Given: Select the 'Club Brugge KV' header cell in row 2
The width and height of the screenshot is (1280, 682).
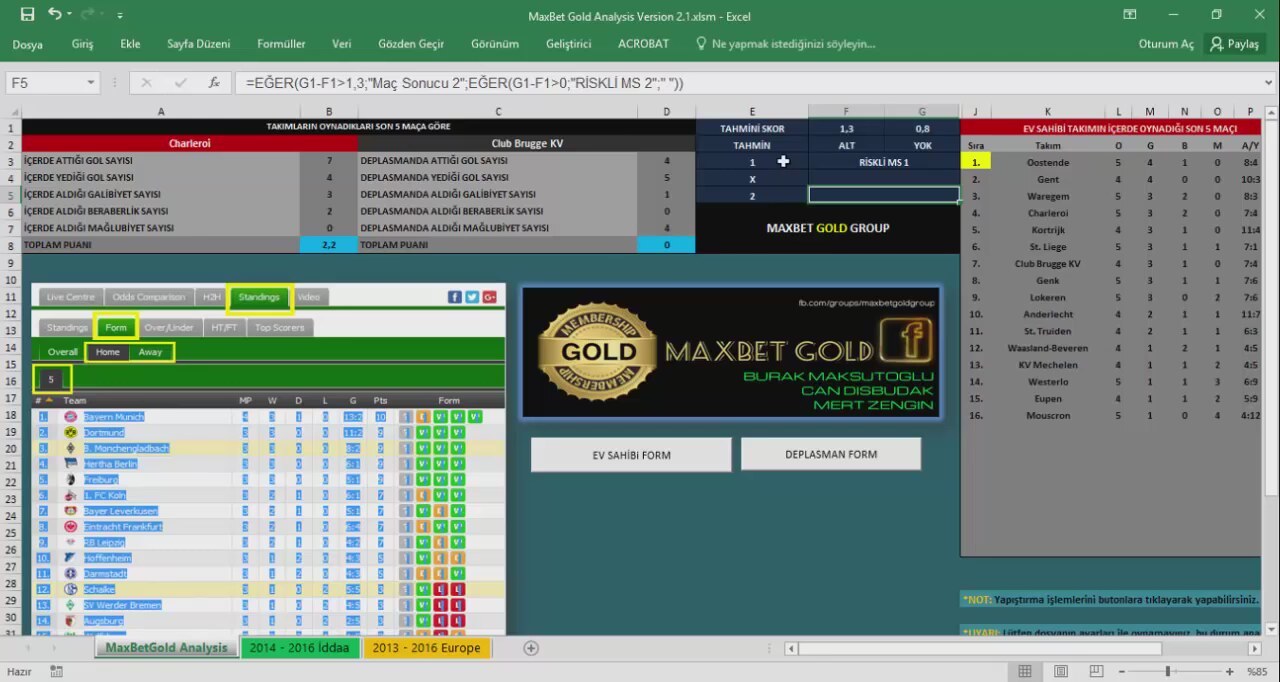Looking at the screenshot, I should click(x=527, y=144).
